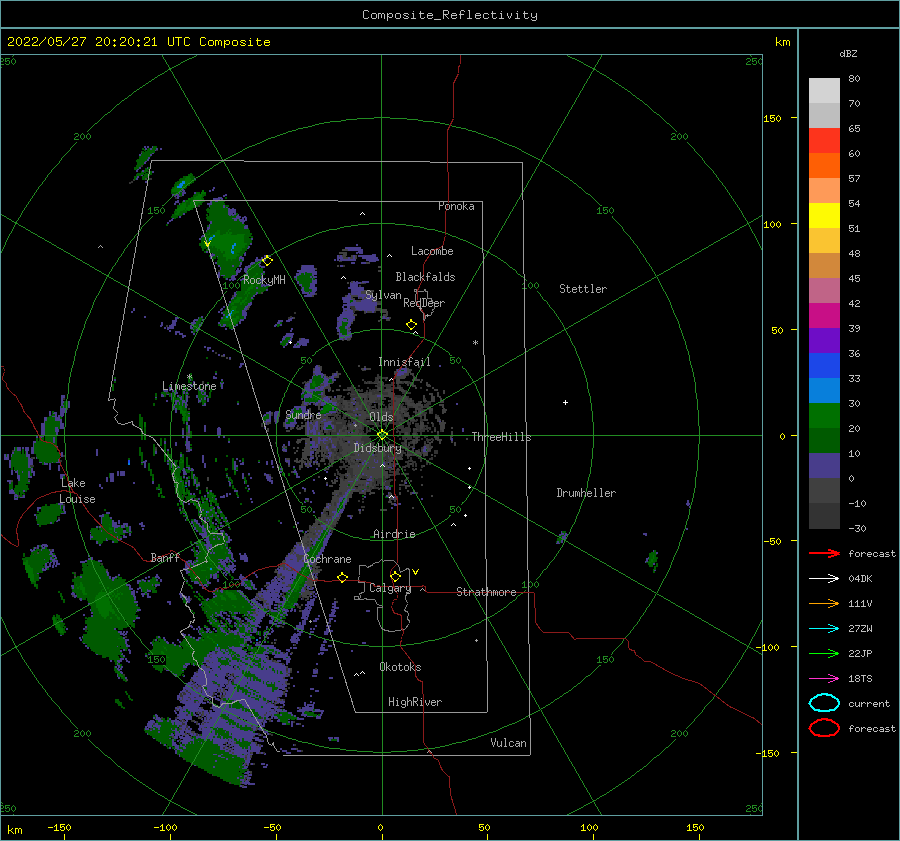Click the Stettler label
This screenshot has height=841, width=900.
(583, 289)
